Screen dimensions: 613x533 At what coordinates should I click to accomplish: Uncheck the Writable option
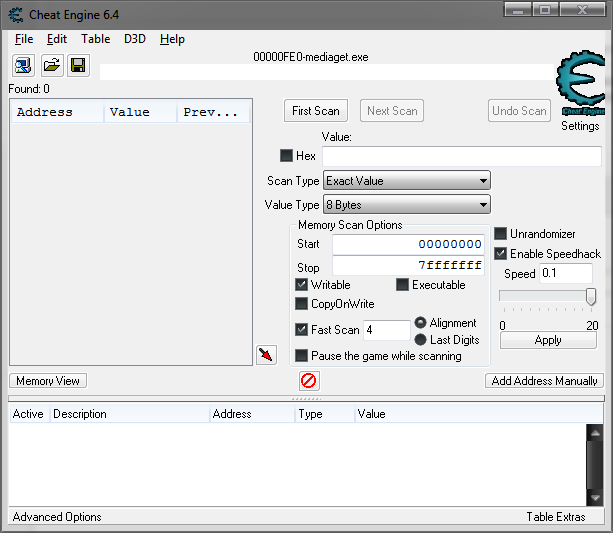click(x=301, y=284)
